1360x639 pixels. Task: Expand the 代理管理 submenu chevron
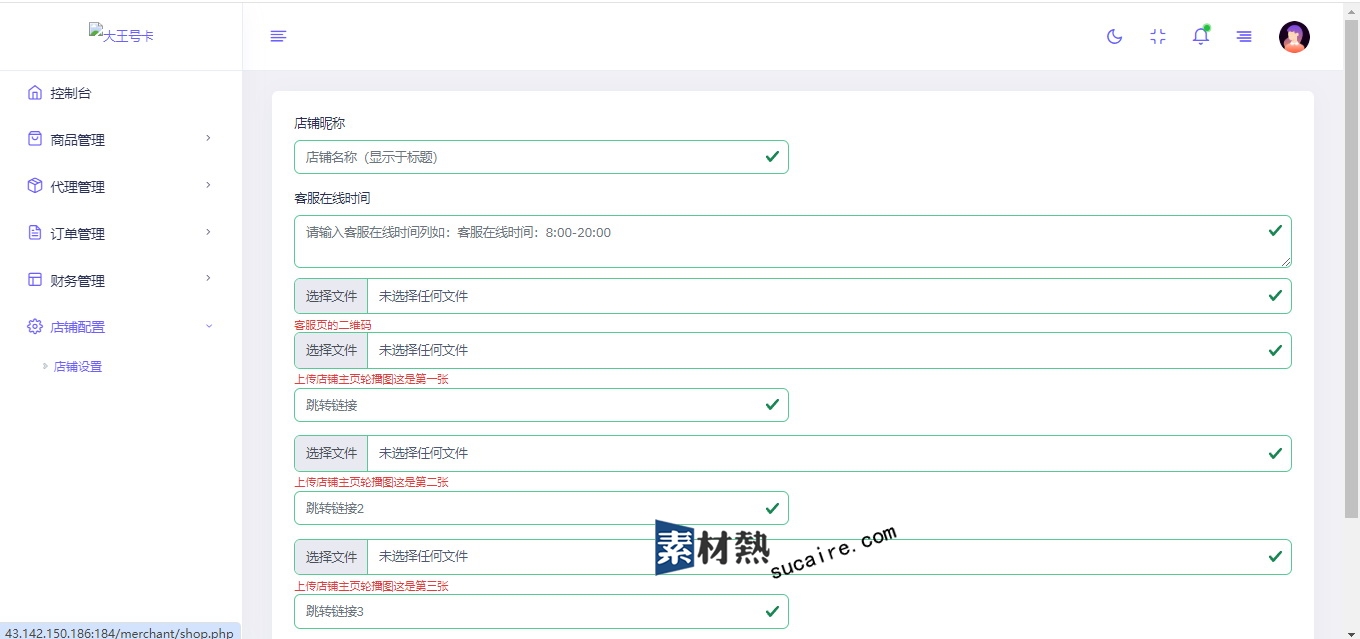208,185
